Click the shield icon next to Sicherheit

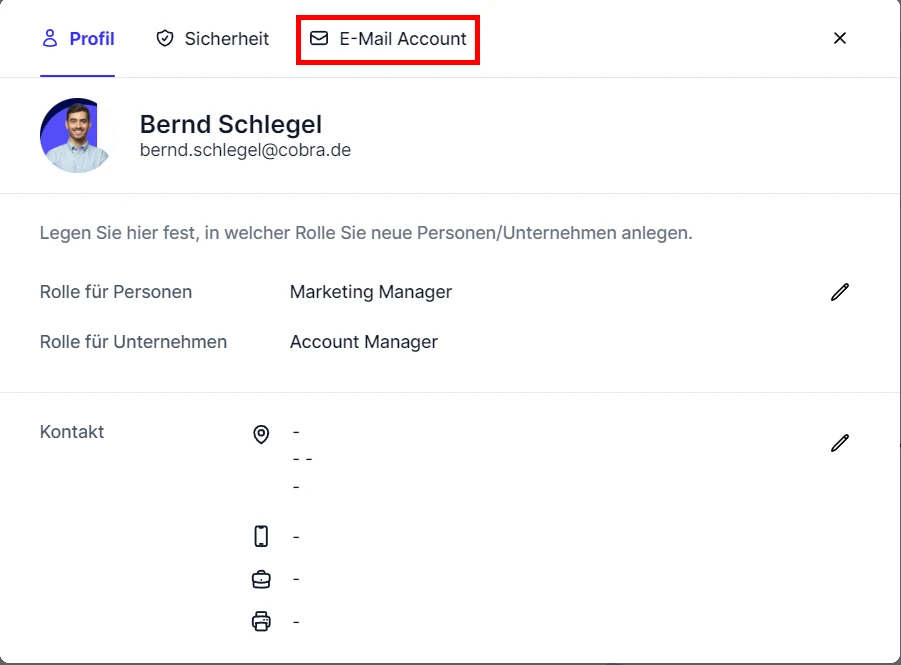(x=164, y=38)
